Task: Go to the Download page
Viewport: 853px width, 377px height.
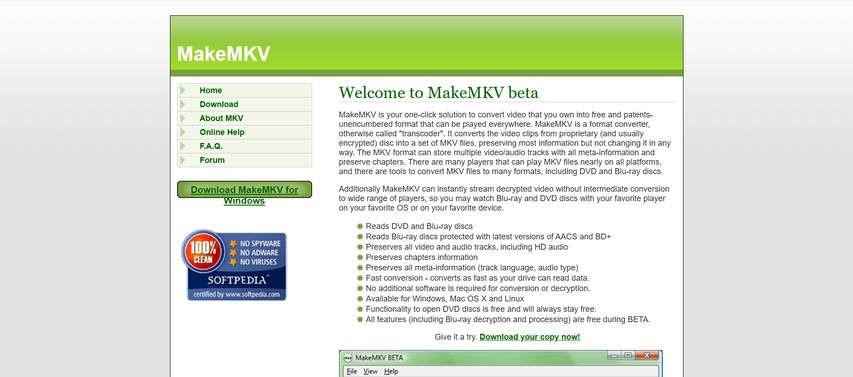Action: tap(219, 104)
